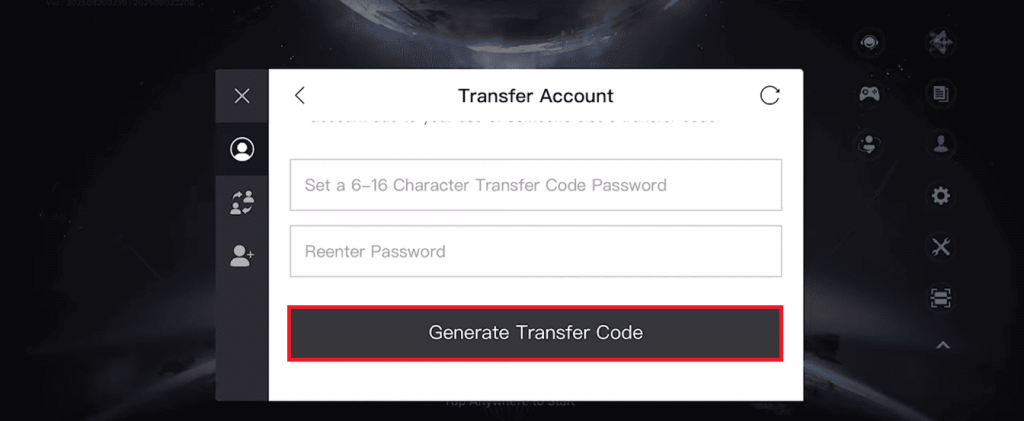
Task: Click the four-way arrows icon at top right
Action: coord(940,43)
